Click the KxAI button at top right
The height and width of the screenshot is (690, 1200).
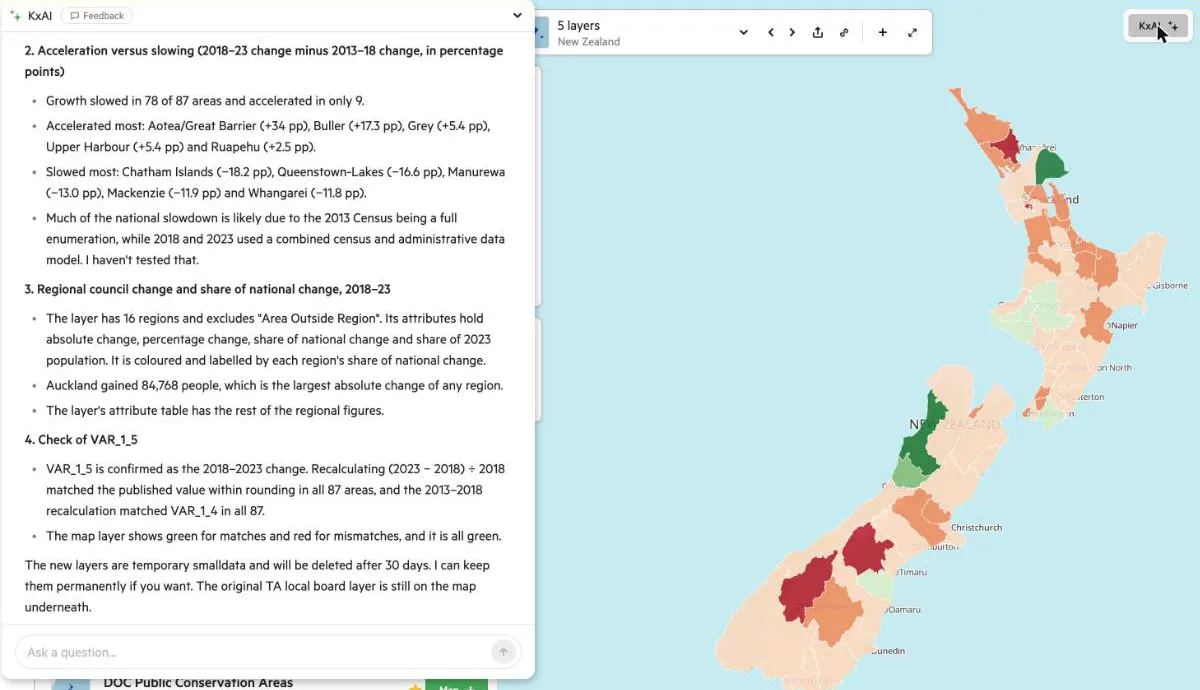[1157, 26]
